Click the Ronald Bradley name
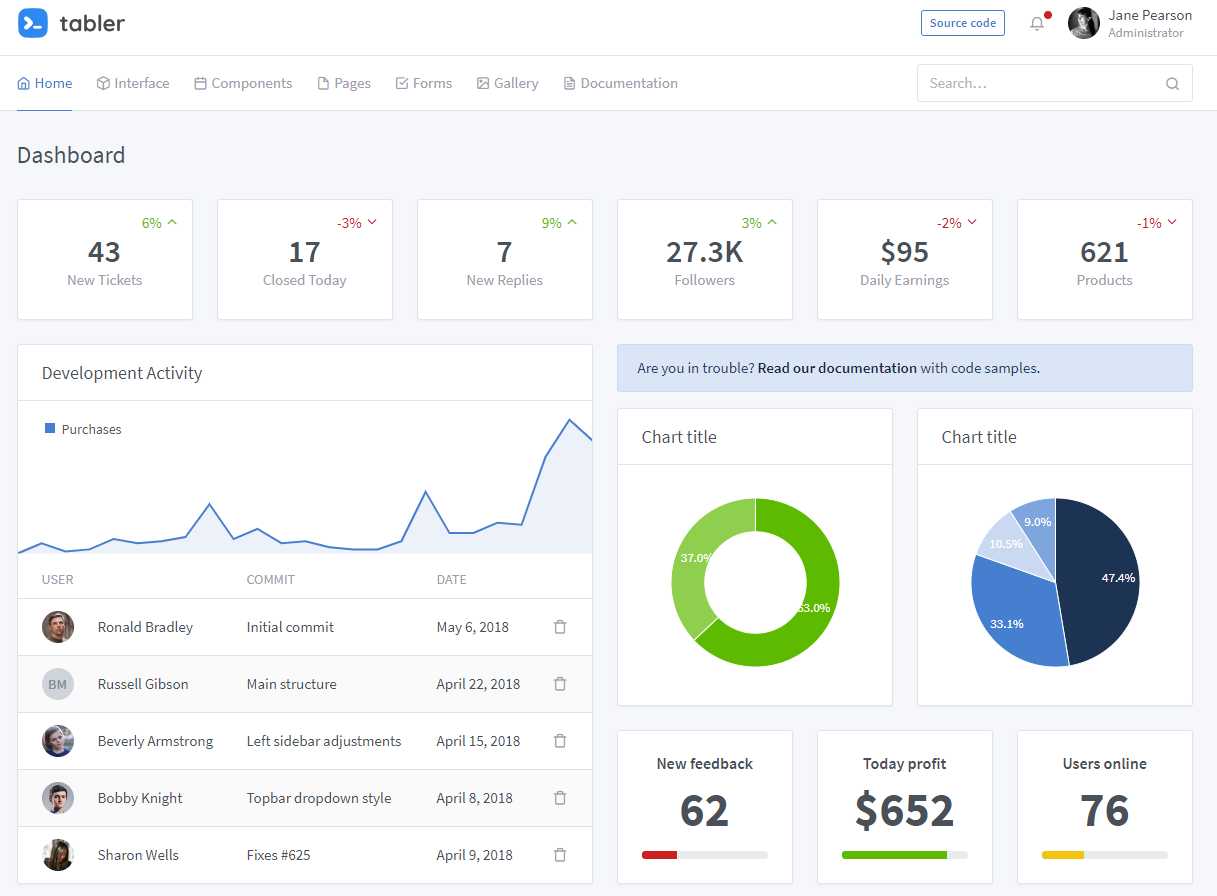 click(x=145, y=627)
